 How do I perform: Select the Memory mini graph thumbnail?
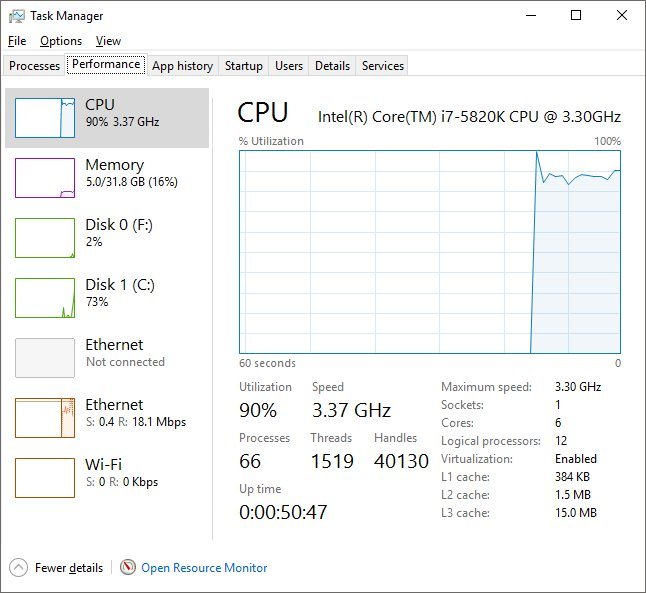(45, 178)
